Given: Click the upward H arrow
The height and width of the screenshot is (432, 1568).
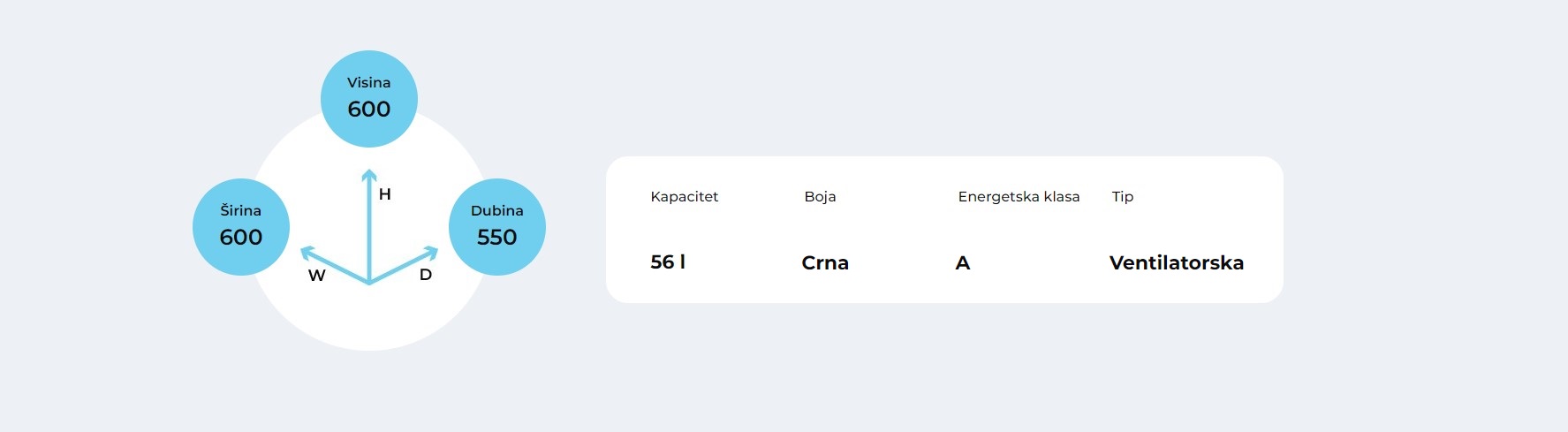Looking at the screenshot, I should click(369, 225).
